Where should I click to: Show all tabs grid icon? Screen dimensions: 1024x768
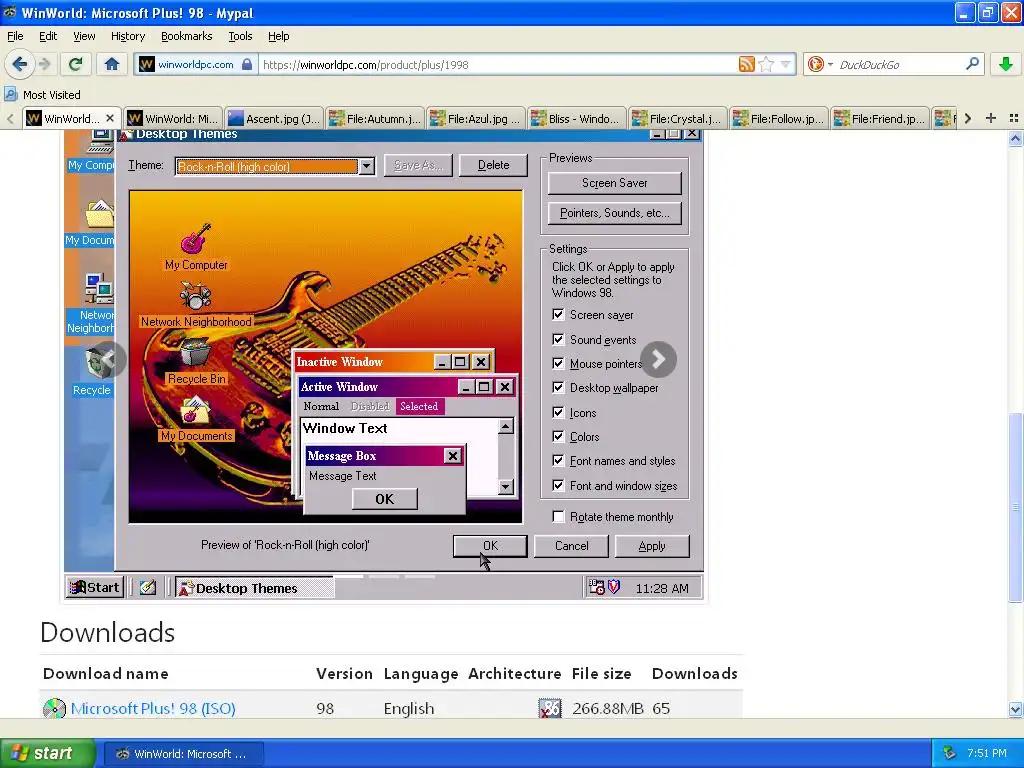click(1014, 118)
